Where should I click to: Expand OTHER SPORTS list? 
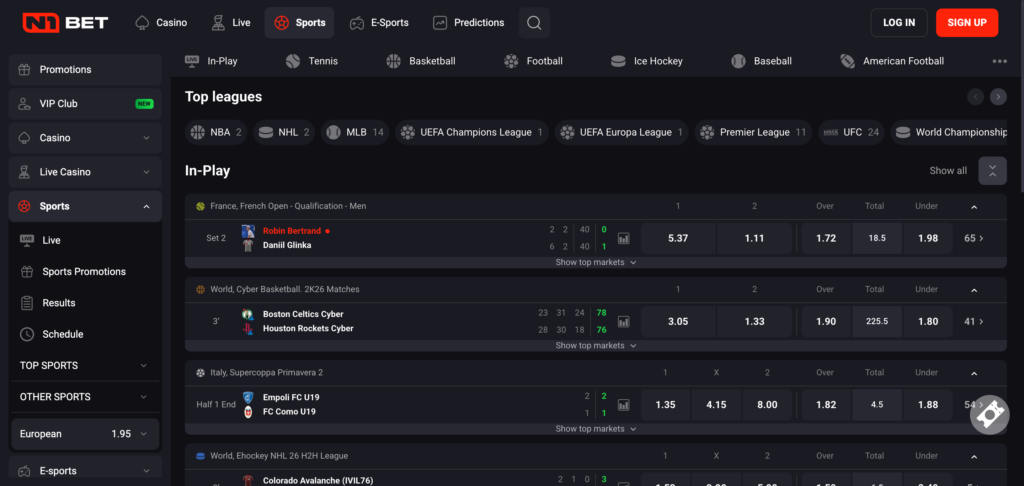tap(144, 397)
